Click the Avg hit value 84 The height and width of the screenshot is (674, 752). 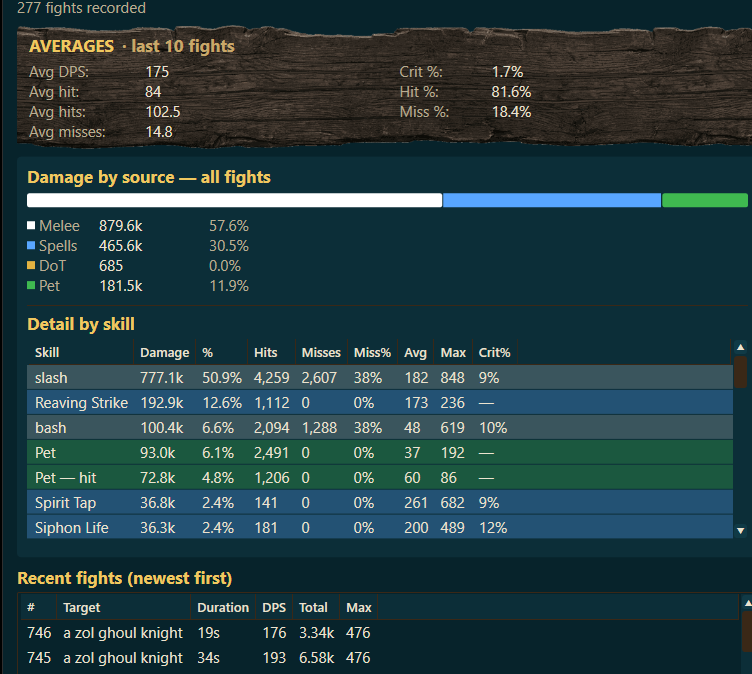click(153, 92)
